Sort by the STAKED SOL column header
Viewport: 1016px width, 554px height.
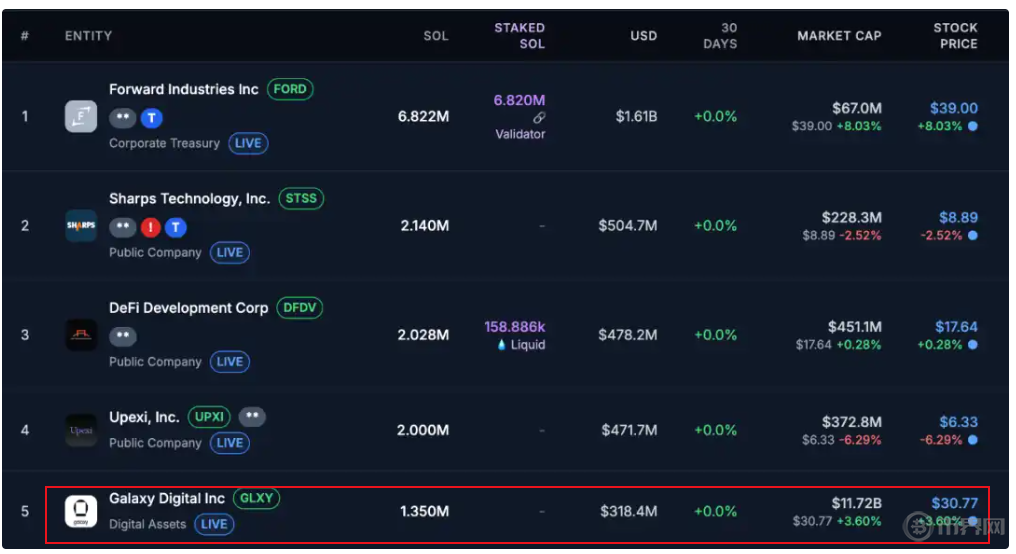tap(519, 36)
